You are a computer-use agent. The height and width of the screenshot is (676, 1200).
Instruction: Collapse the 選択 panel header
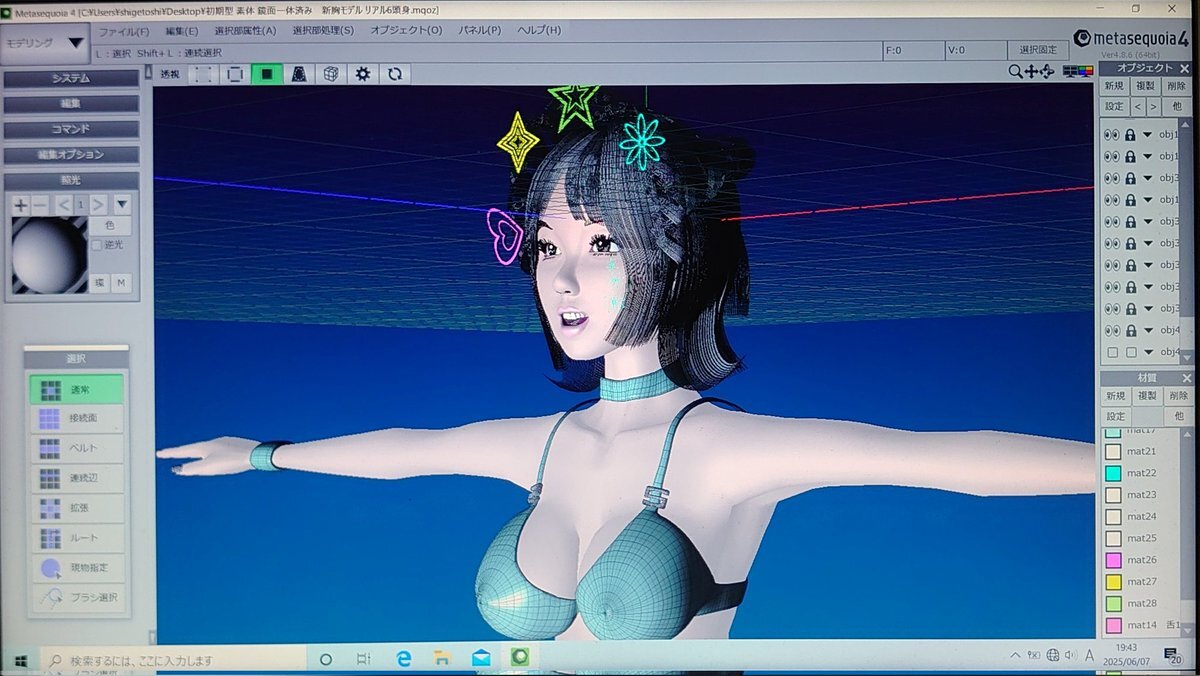(x=76, y=358)
